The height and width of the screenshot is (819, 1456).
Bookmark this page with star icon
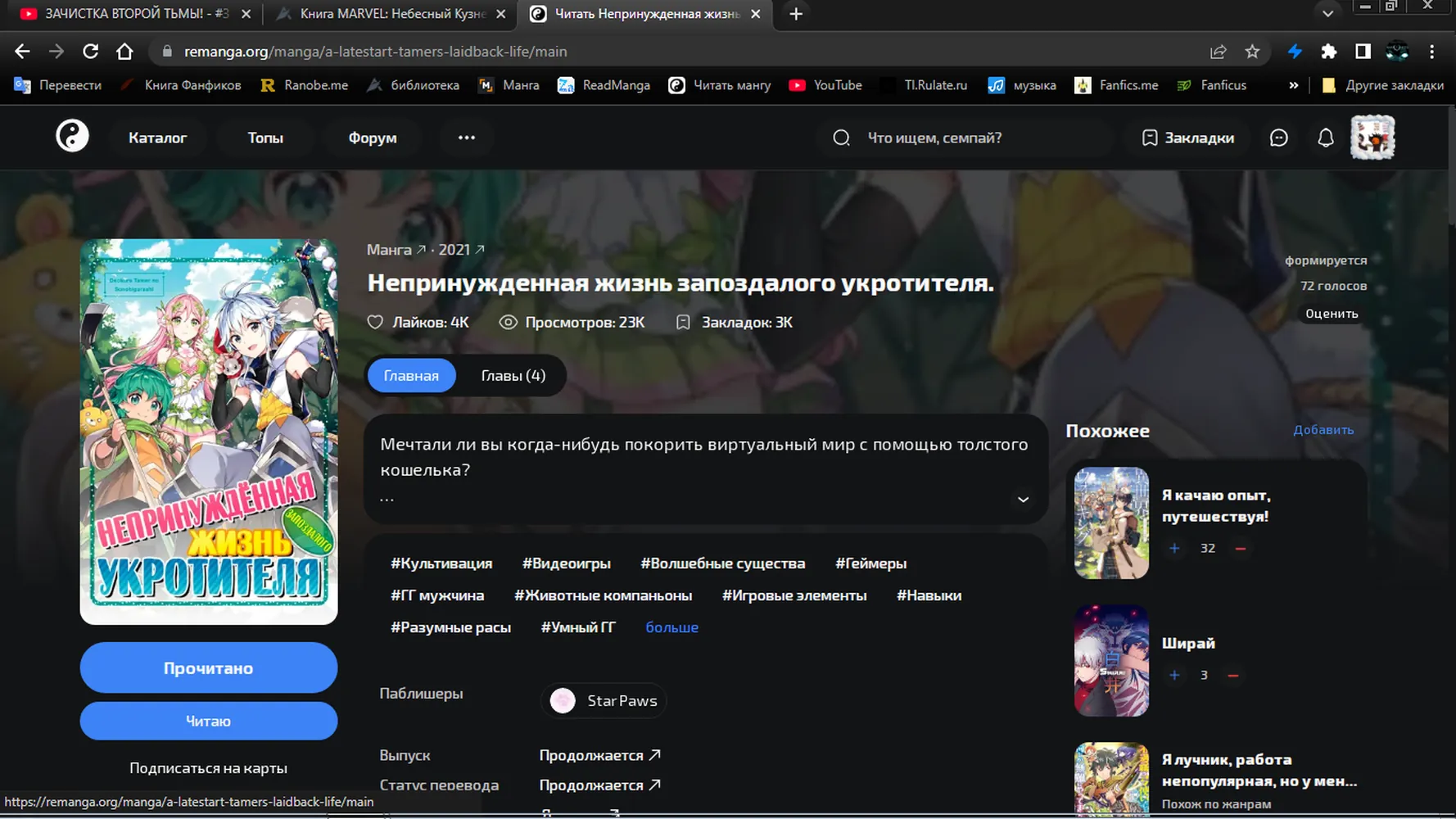click(x=1252, y=51)
